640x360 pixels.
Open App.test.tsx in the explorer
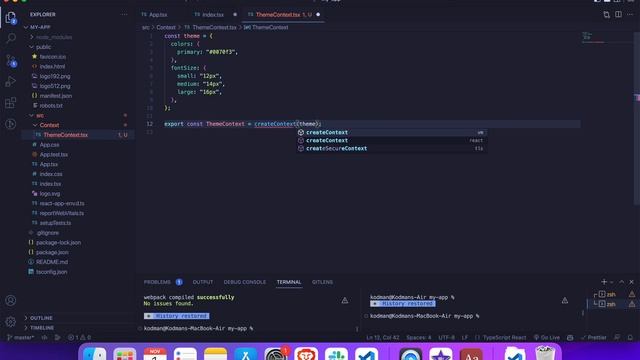(54, 155)
